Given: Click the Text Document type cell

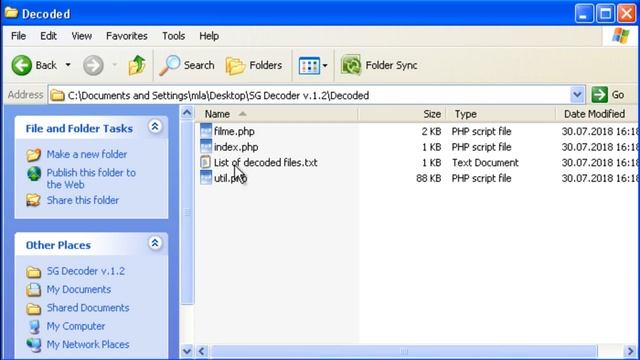Looking at the screenshot, I should 485,162.
